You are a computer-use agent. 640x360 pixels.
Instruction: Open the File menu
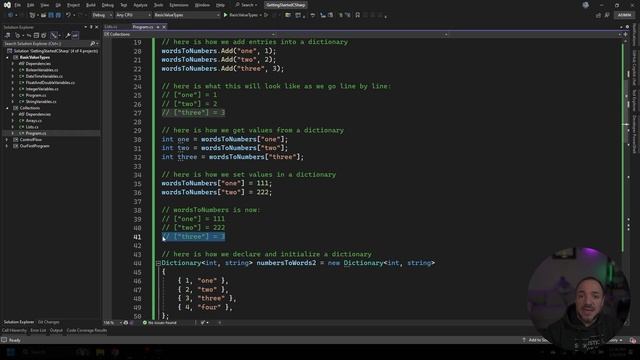18,5
